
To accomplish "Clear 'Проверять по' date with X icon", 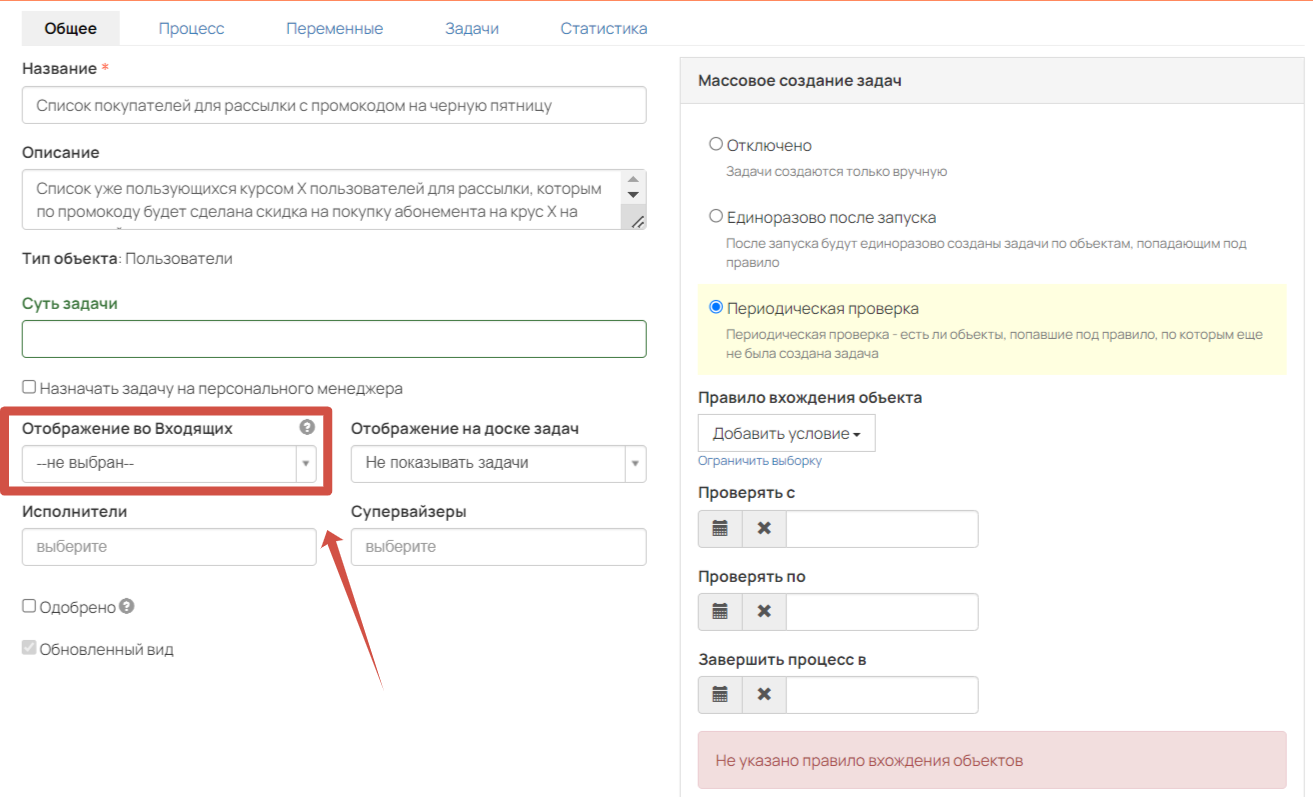I will [x=764, y=612].
